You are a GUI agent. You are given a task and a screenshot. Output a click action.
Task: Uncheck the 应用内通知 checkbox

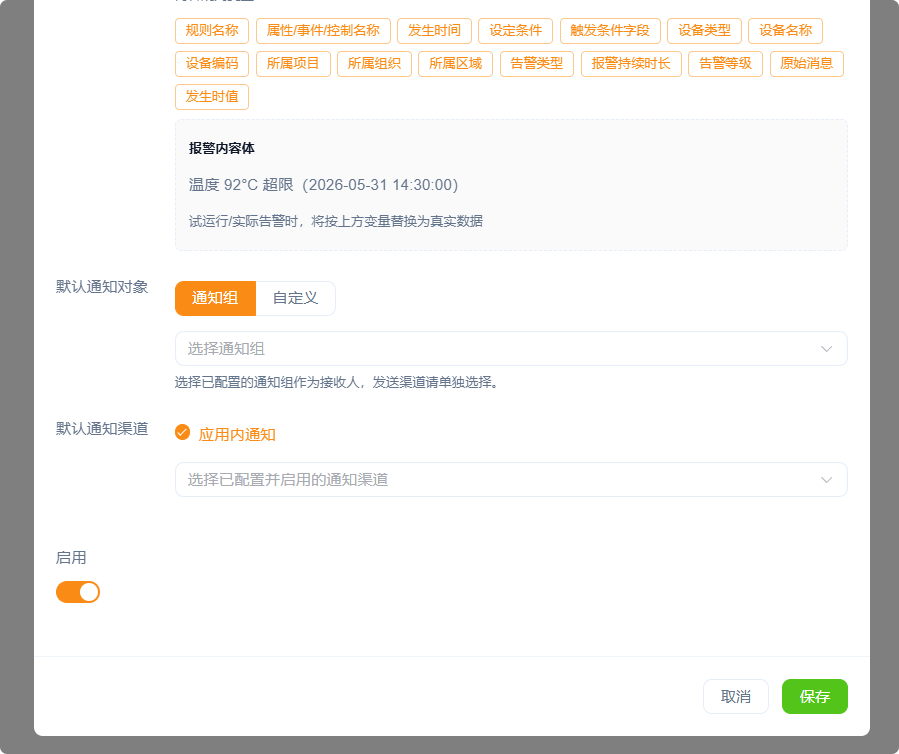[182, 432]
